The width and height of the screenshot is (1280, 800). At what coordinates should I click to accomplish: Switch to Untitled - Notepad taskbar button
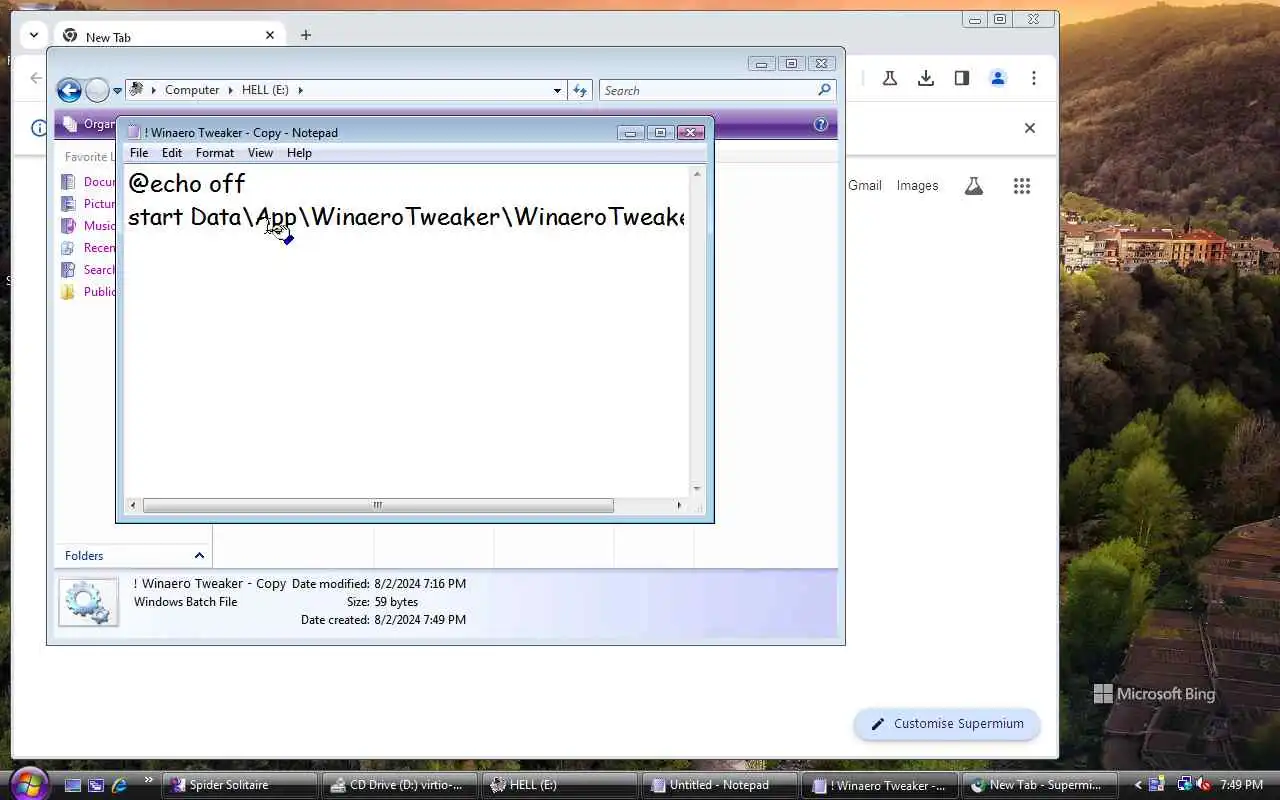pyautogui.click(x=721, y=785)
